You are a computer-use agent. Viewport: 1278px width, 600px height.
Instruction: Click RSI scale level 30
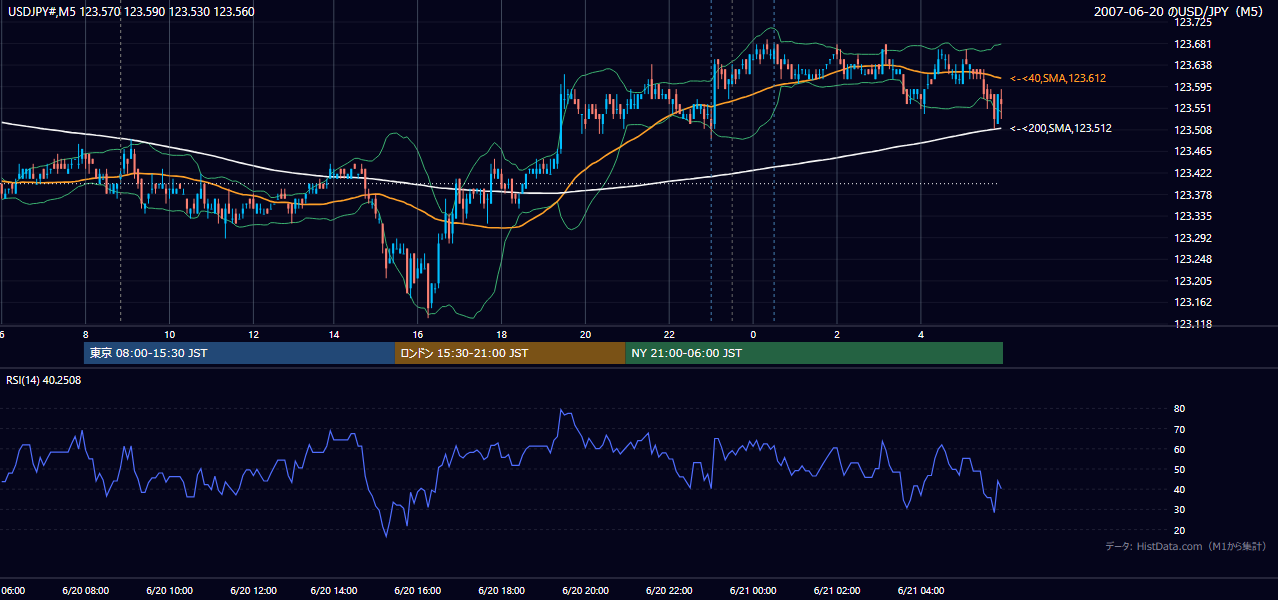tap(1179, 510)
